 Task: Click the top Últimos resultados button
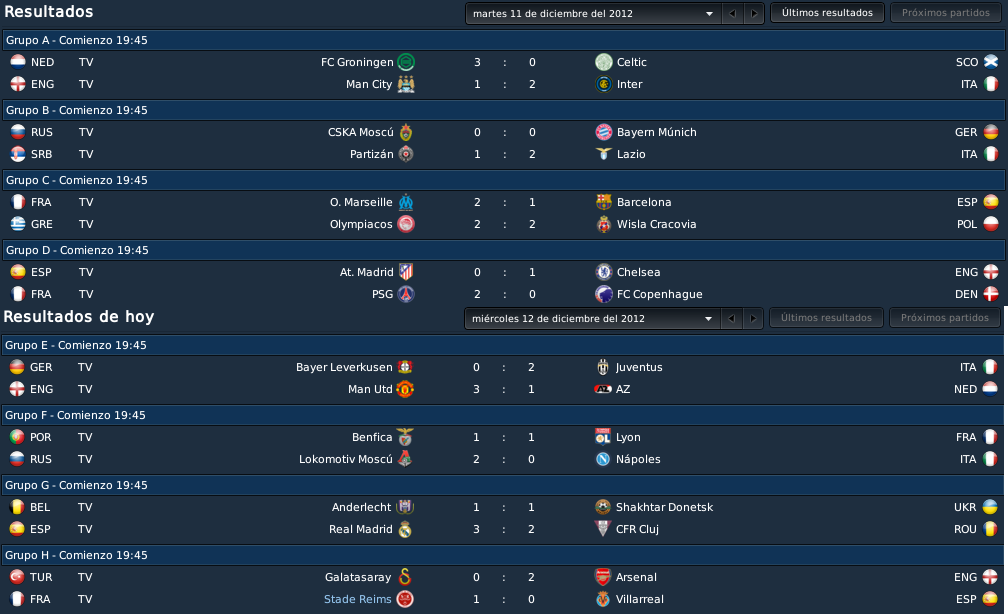827,13
